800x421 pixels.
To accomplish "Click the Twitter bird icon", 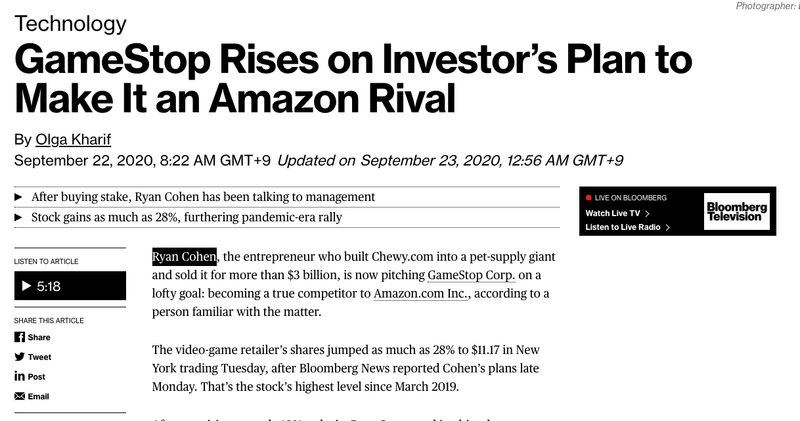I will 19,357.
